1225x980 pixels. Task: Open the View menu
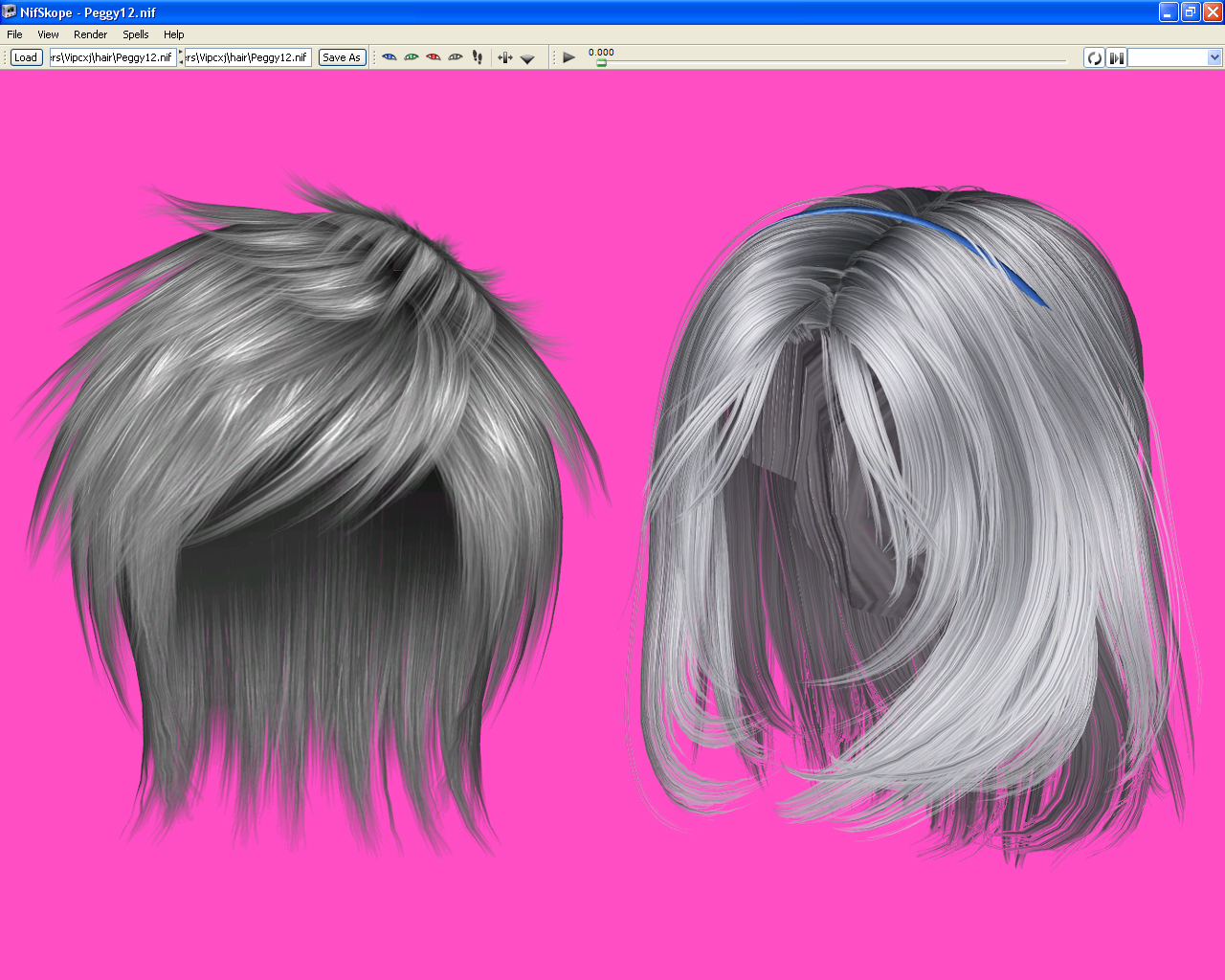tap(48, 34)
